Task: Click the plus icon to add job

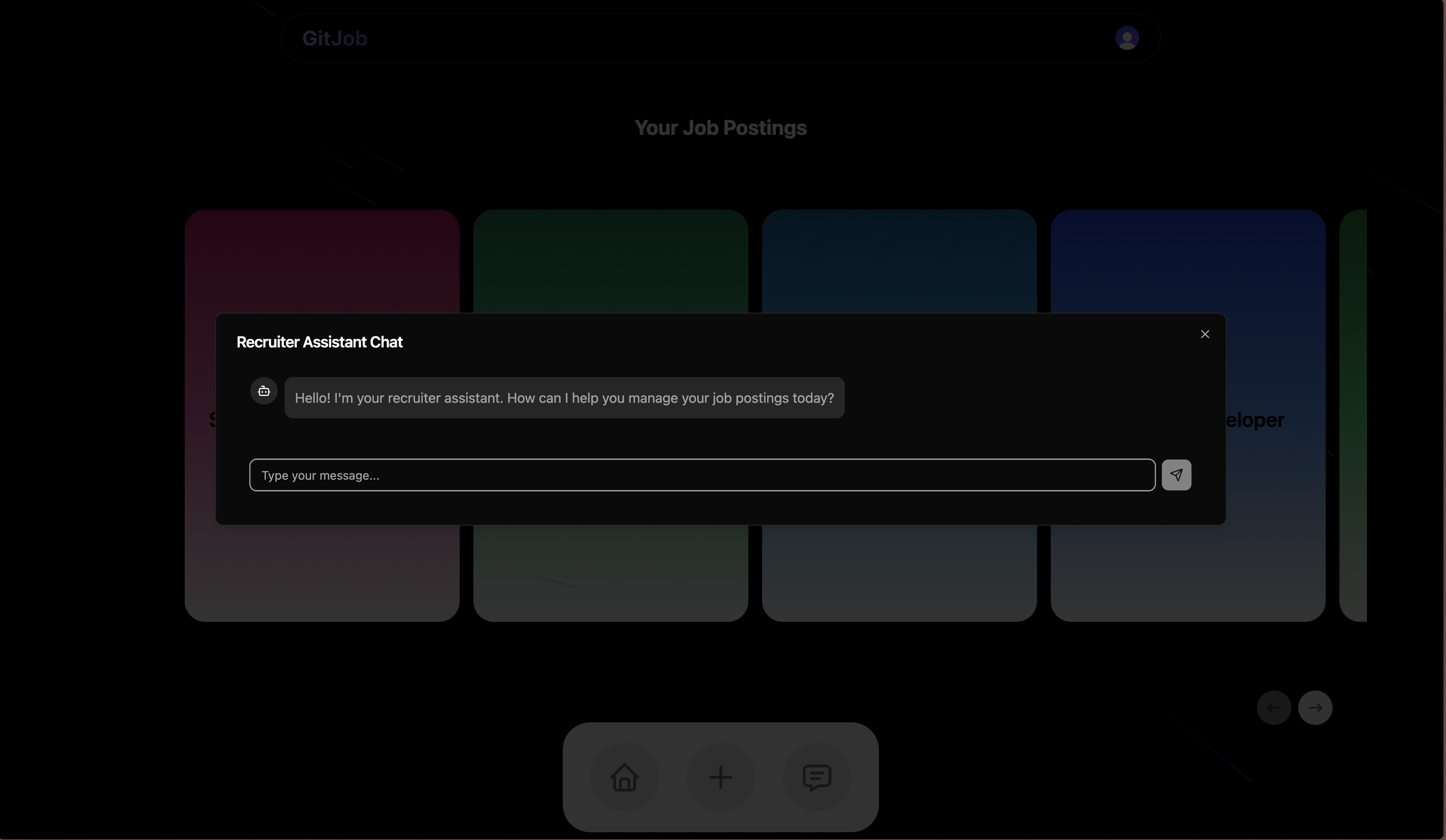Action: pyautogui.click(x=720, y=777)
